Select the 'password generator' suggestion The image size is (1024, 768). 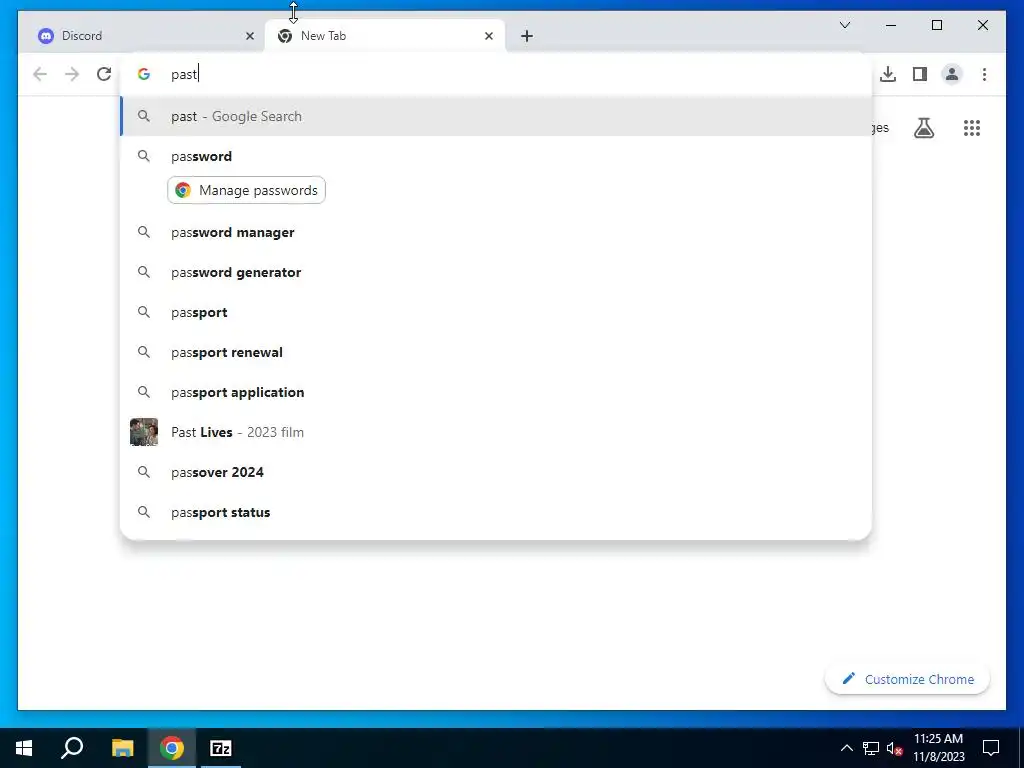point(496,272)
